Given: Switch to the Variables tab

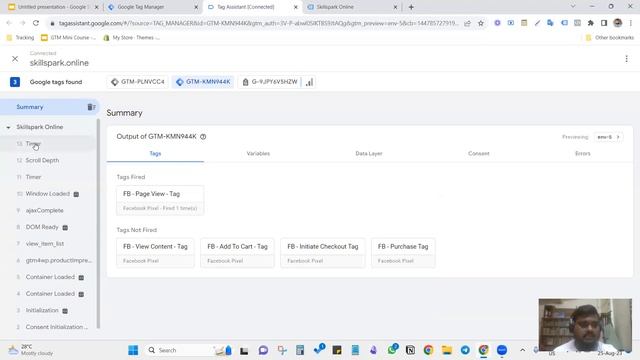Looking at the screenshot, I should point(258,154).
